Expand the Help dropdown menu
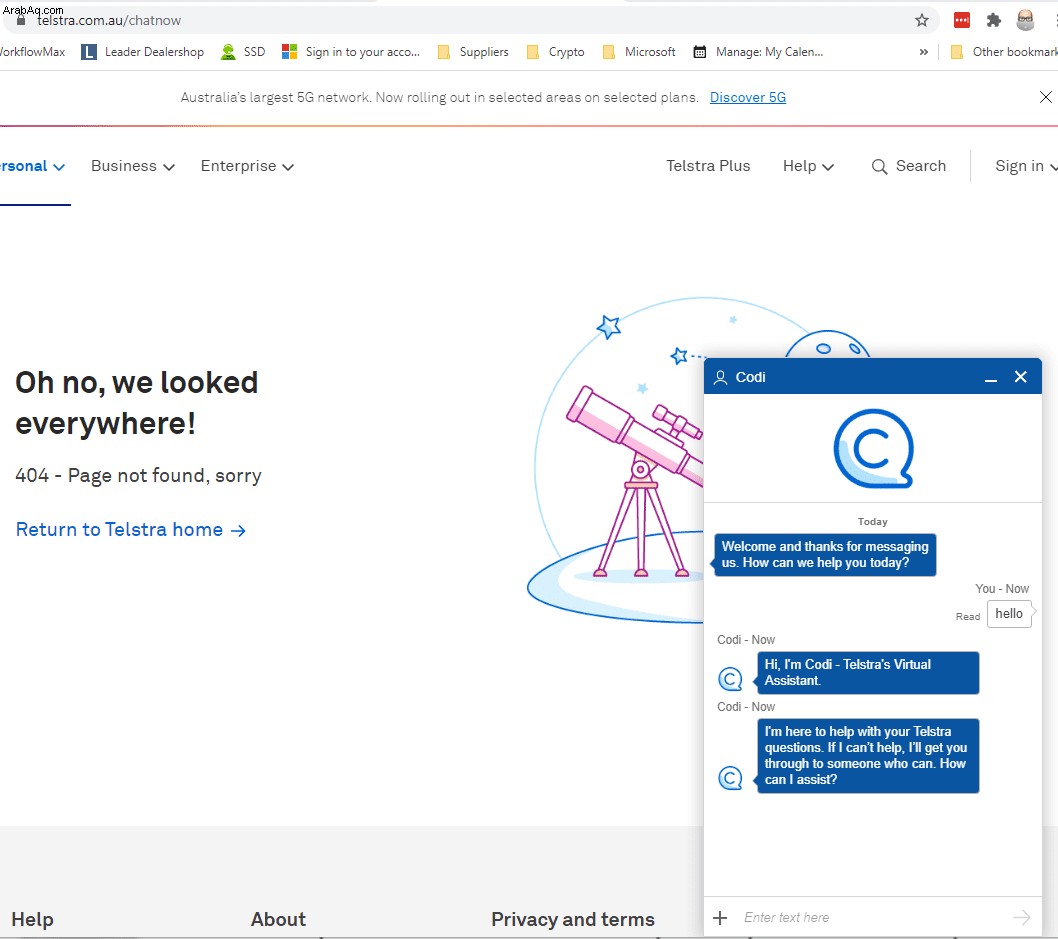The image size is (1058, 939). 808,166
